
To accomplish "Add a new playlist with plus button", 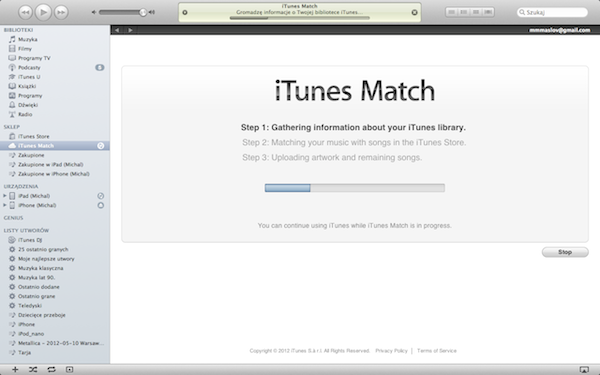I will tap(15, 369).
